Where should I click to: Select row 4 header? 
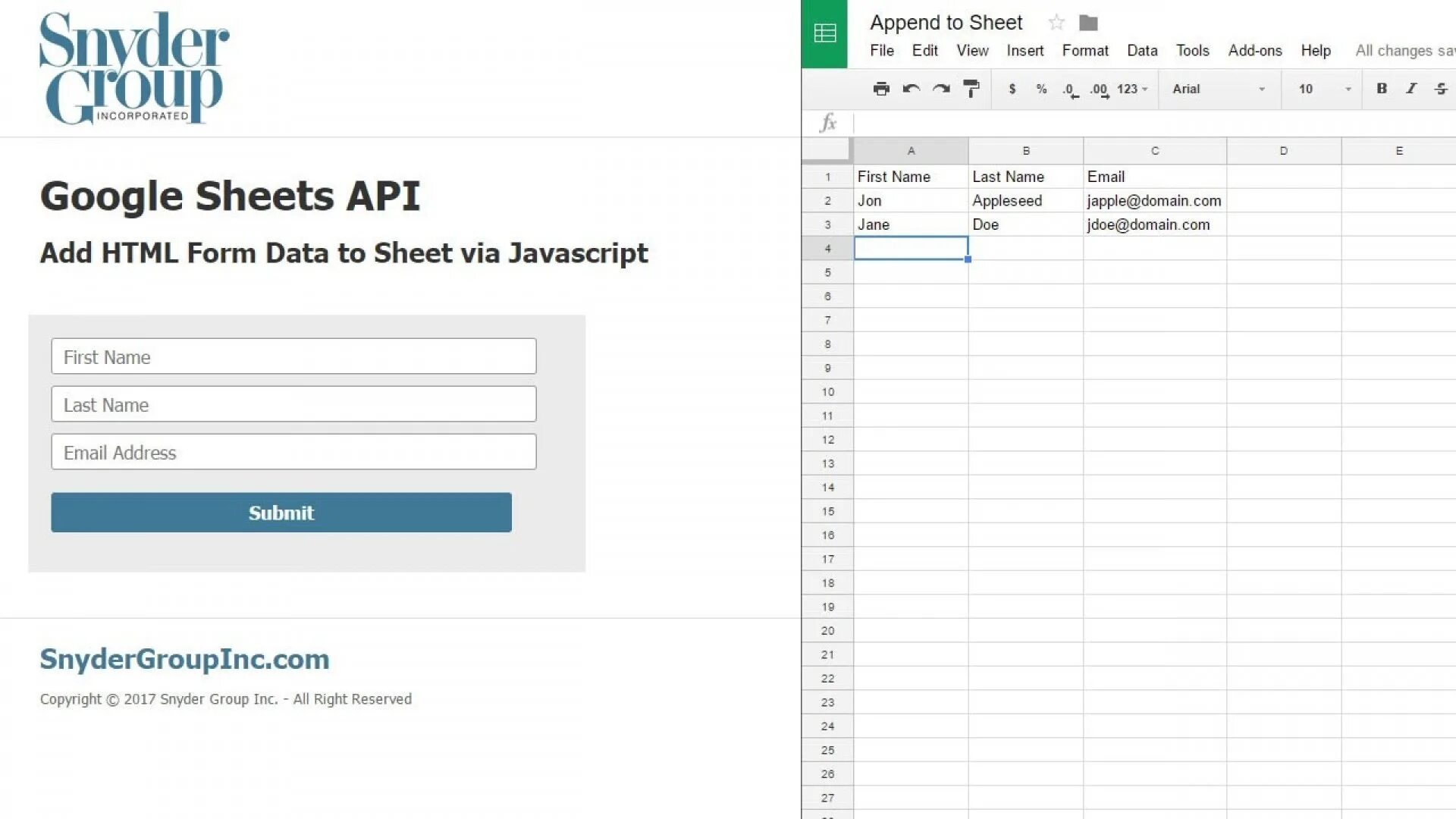(827, 248)
